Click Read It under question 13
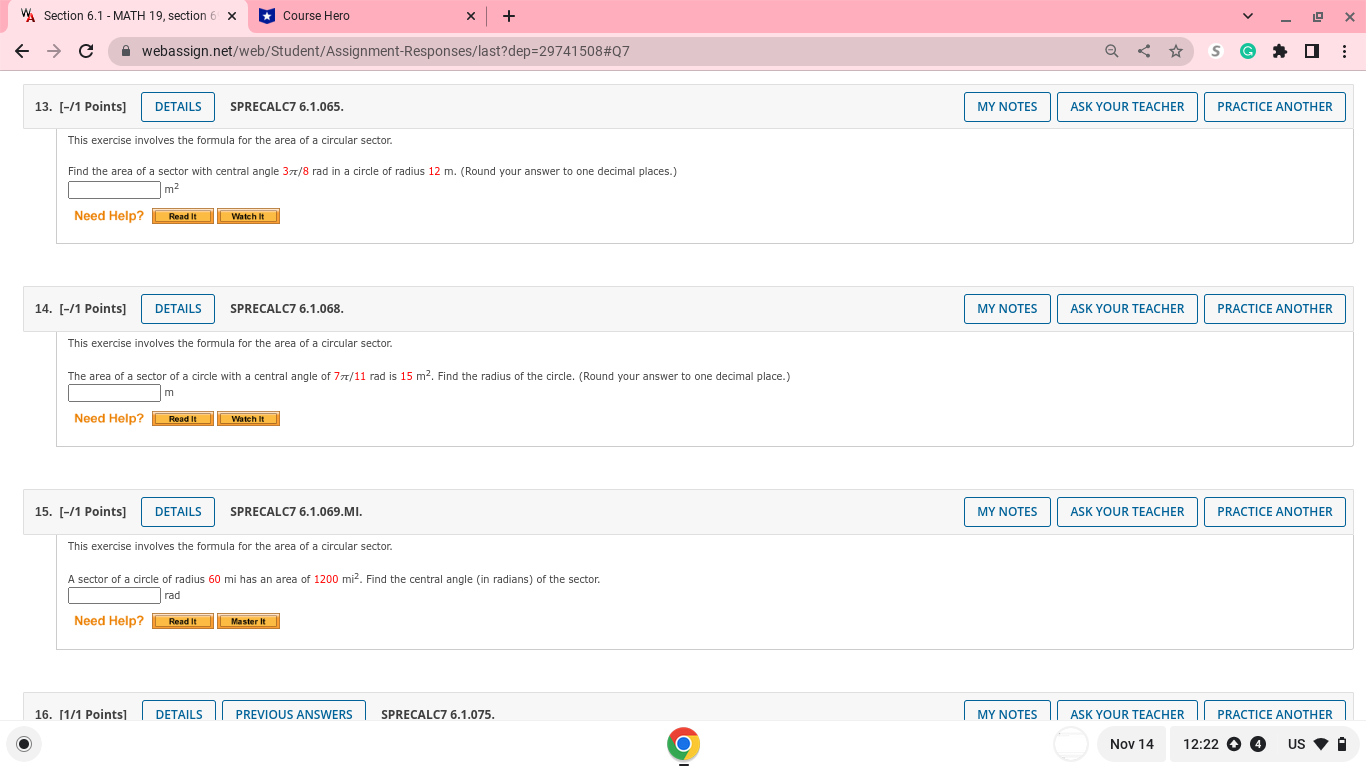Screen dimensions: 1366x768 tap(183, 216)
